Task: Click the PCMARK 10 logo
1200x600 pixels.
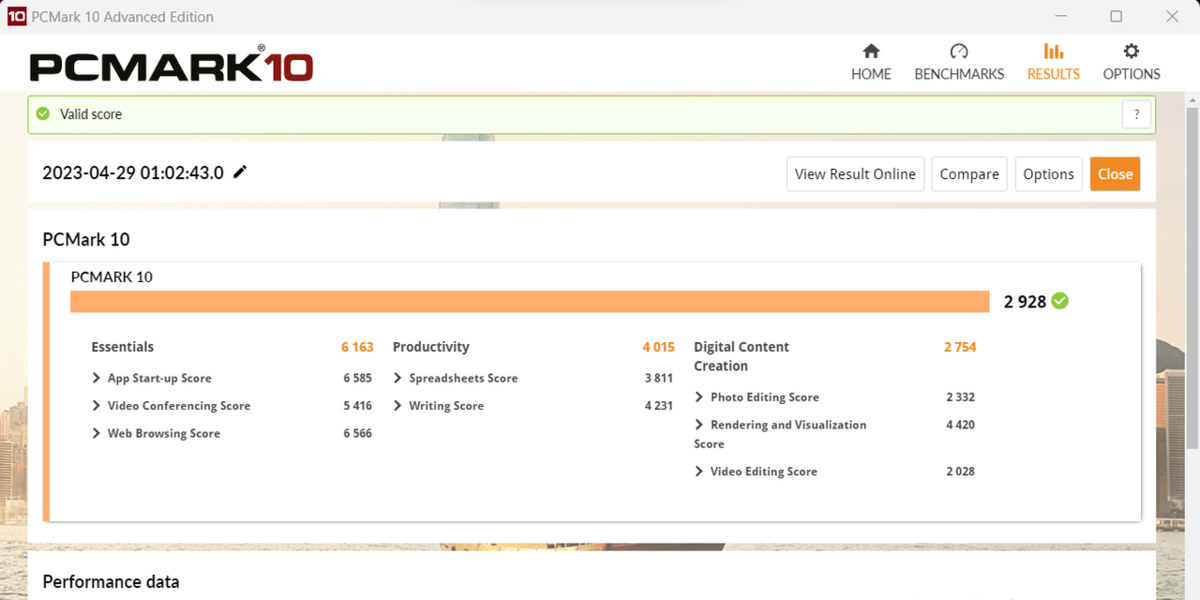Action: [171, 65]
